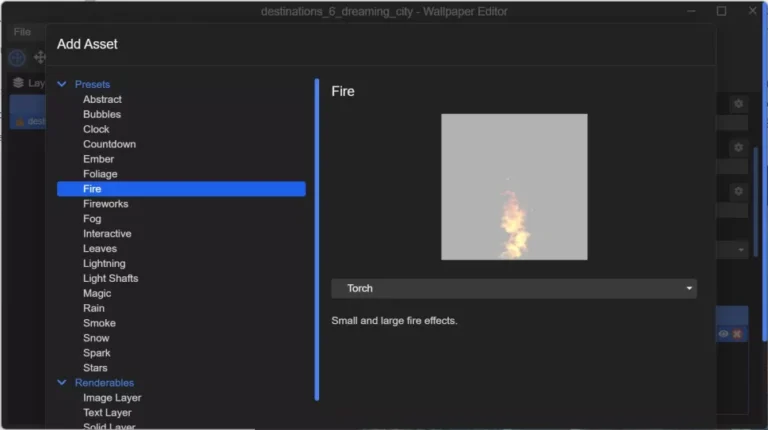Select Image Layer under Renderables
The image size is (768, 430).
[x=111, y=398]
